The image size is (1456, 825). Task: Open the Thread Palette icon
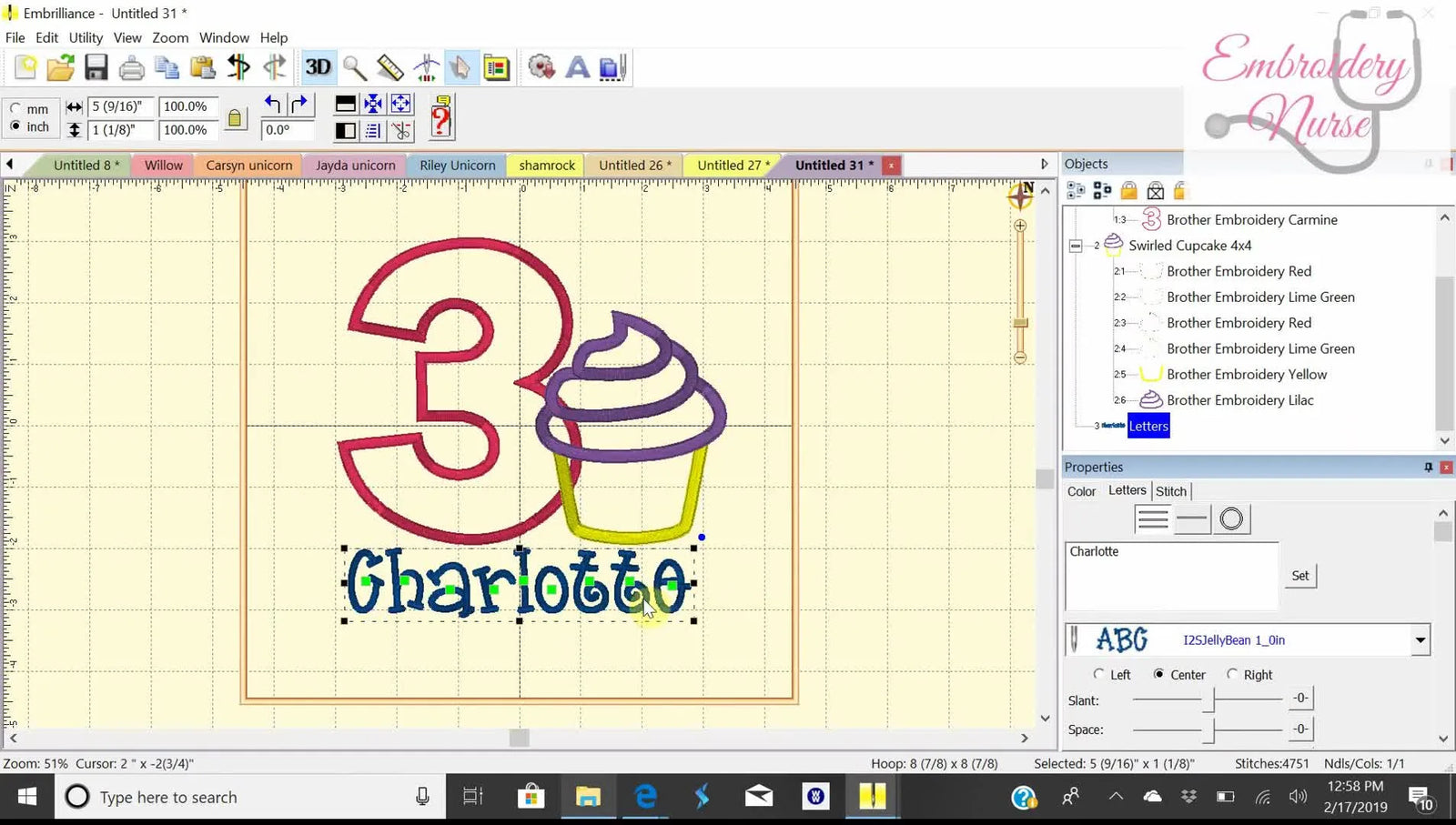[496, 67]
